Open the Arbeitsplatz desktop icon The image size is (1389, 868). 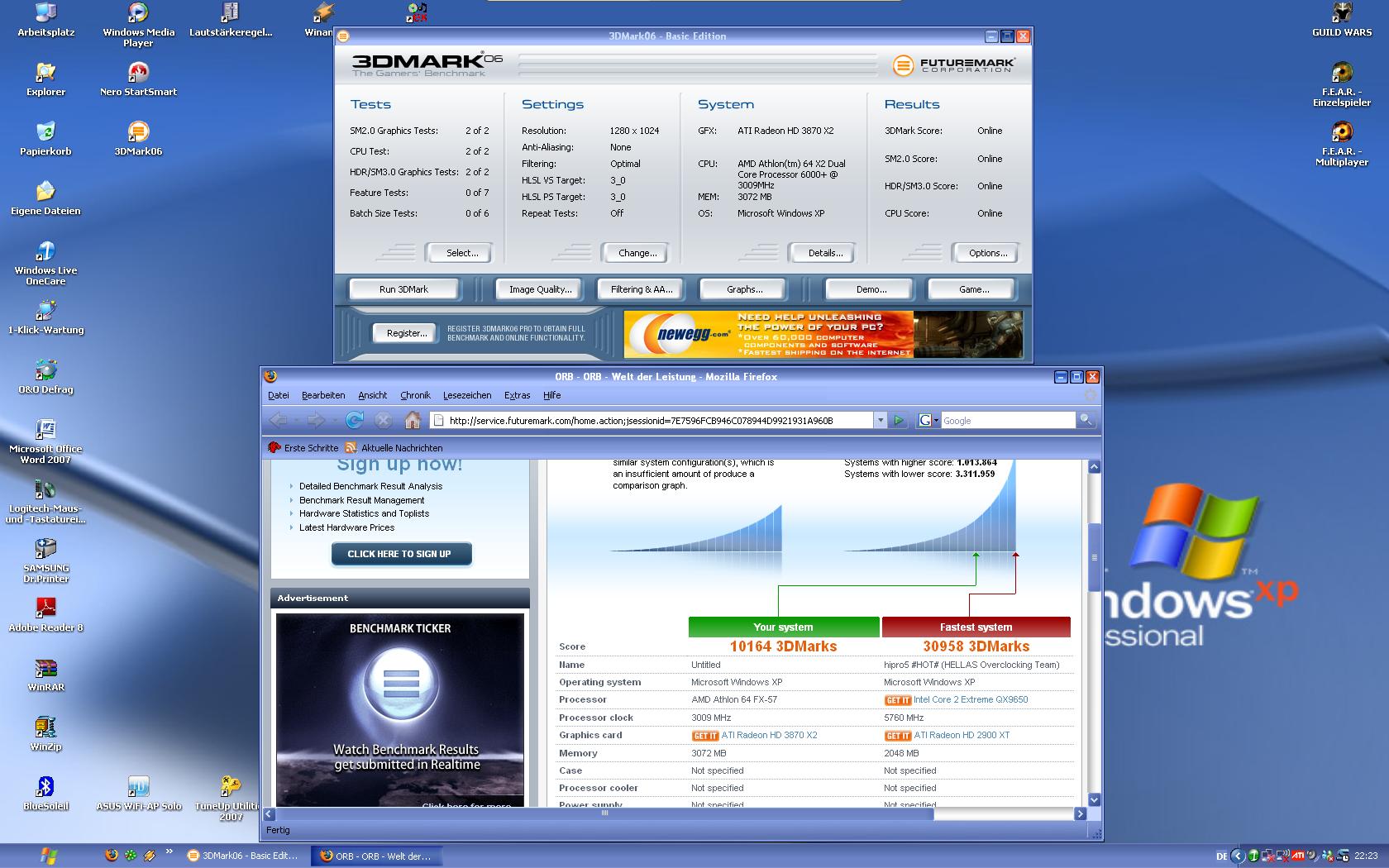click(x=46, y=21)
